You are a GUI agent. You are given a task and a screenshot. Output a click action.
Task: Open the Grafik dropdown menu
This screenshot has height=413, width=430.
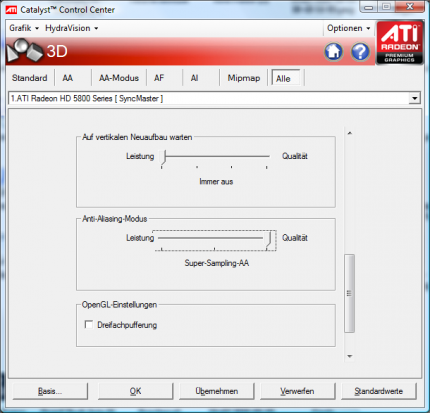24,28
